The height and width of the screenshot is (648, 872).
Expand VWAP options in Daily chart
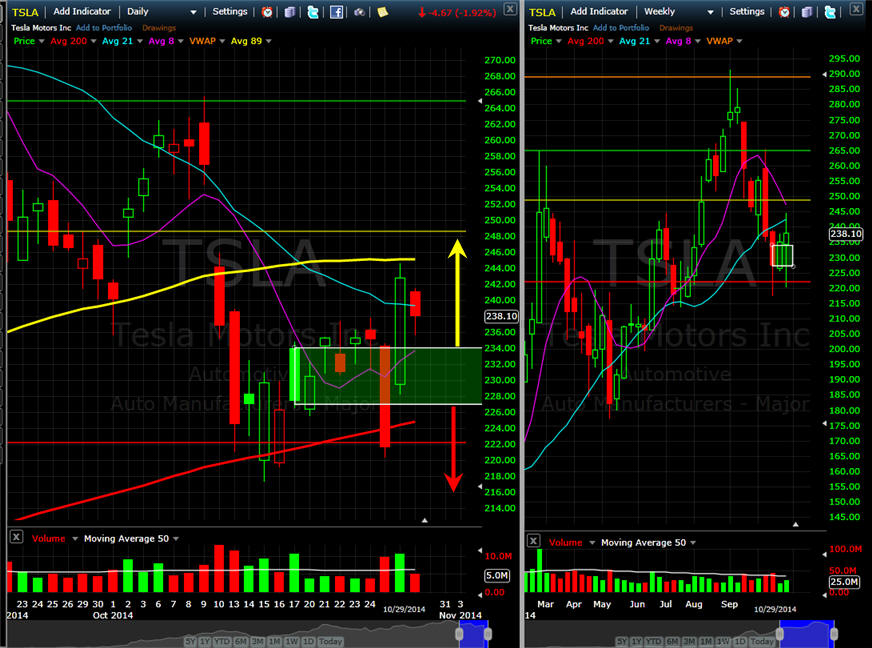click(x=222, y=41)
